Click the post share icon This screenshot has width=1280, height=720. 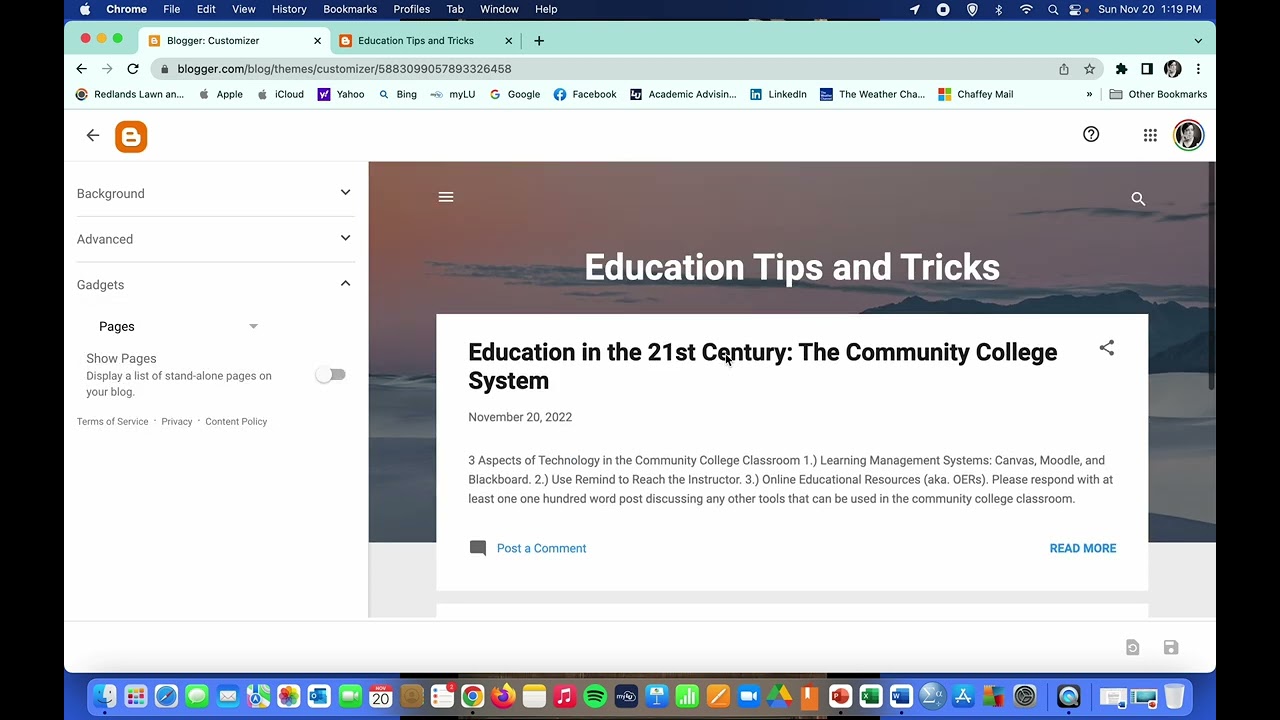pyautogui.click(x=1107, y=348)
